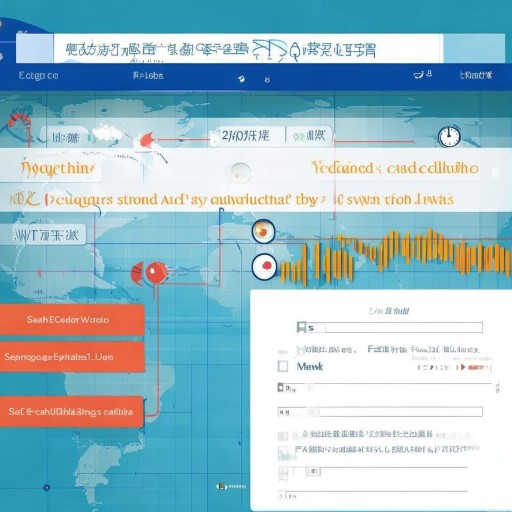Click the flag icon in the panel's top input field
The height and width of the screenshot is (512, 512).
coord(301,327)
